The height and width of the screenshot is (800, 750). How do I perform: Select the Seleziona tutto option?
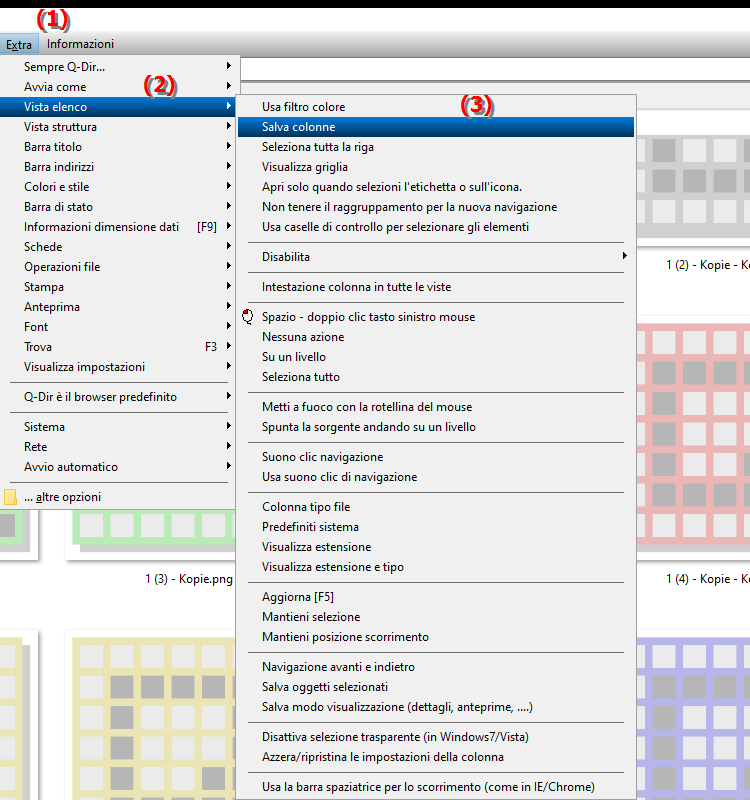click(x=436, y=377)
